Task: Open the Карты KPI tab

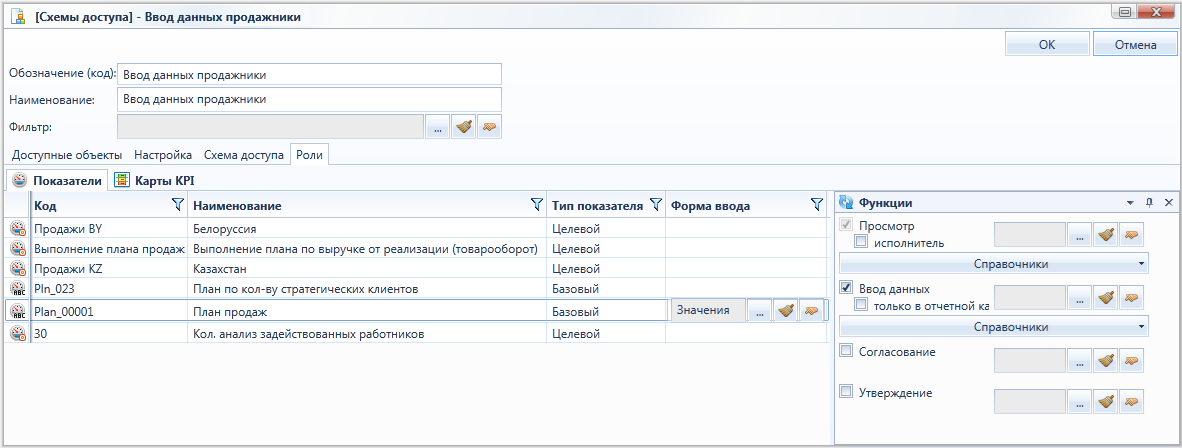Action: pyautogui.click(x=157, y=180)
